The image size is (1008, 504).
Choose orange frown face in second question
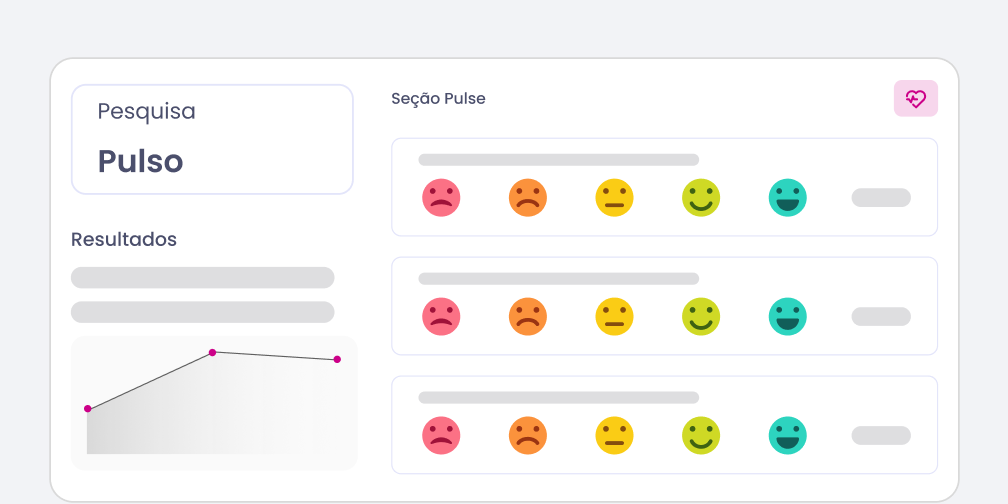pos(527,316)
